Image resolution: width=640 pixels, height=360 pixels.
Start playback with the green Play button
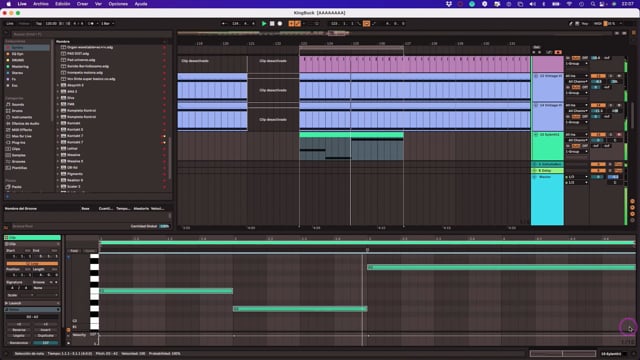[x=264, y=24]
